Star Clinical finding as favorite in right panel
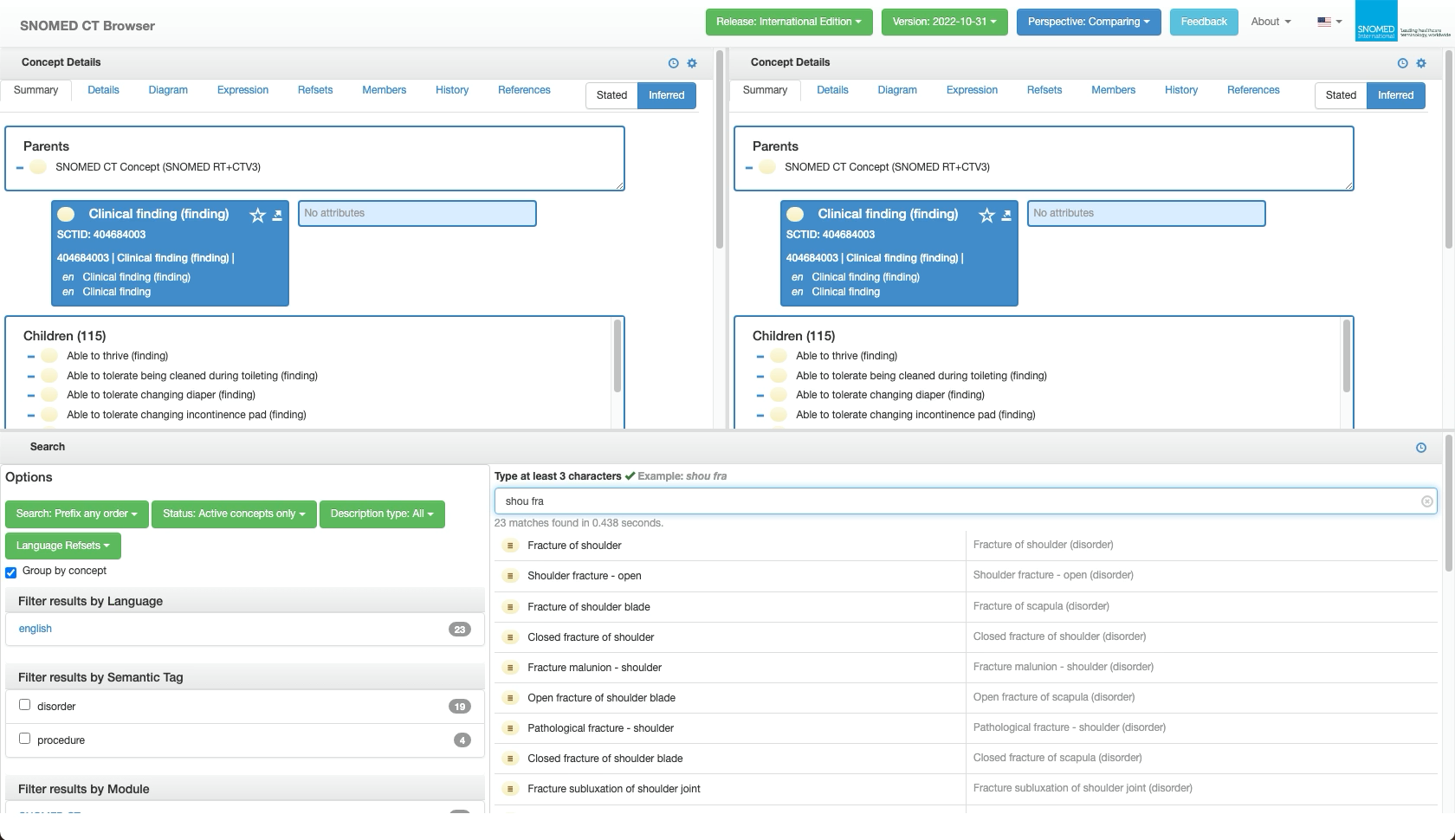The width and height of the screenshot is (1455, 840). tap(986, 216)
